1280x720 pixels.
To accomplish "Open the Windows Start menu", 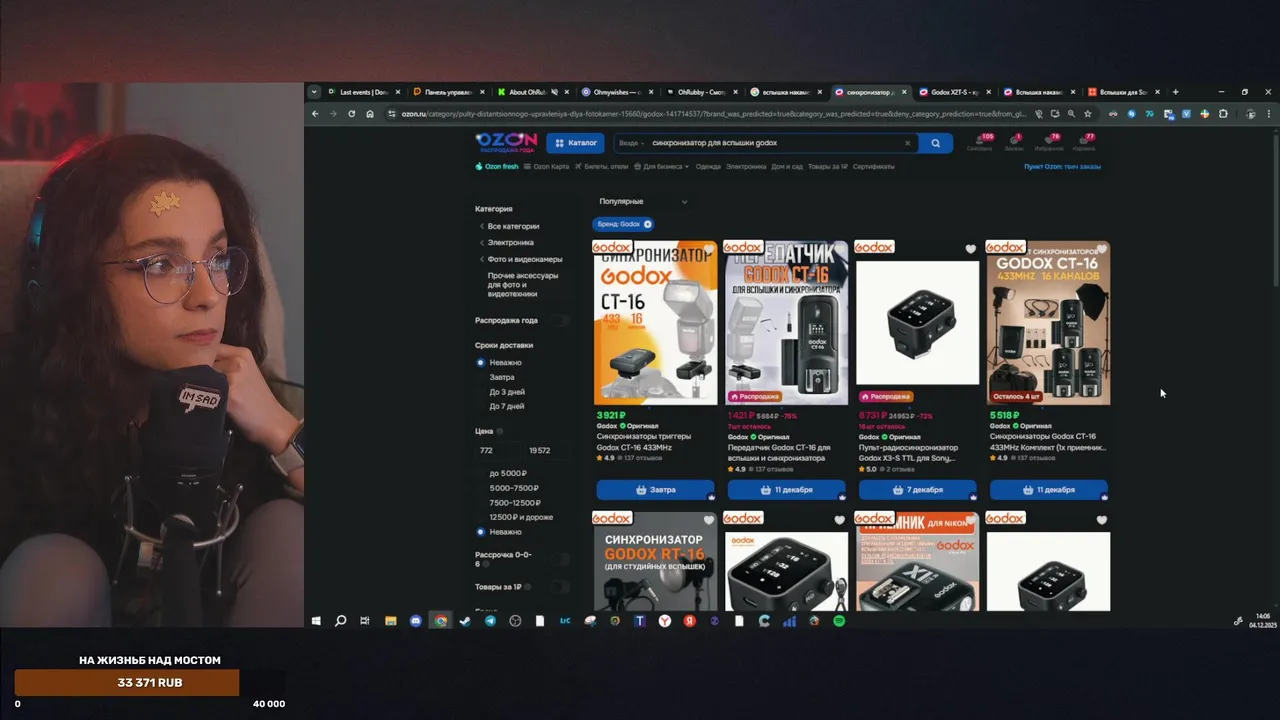I will [x=316, y=621].
